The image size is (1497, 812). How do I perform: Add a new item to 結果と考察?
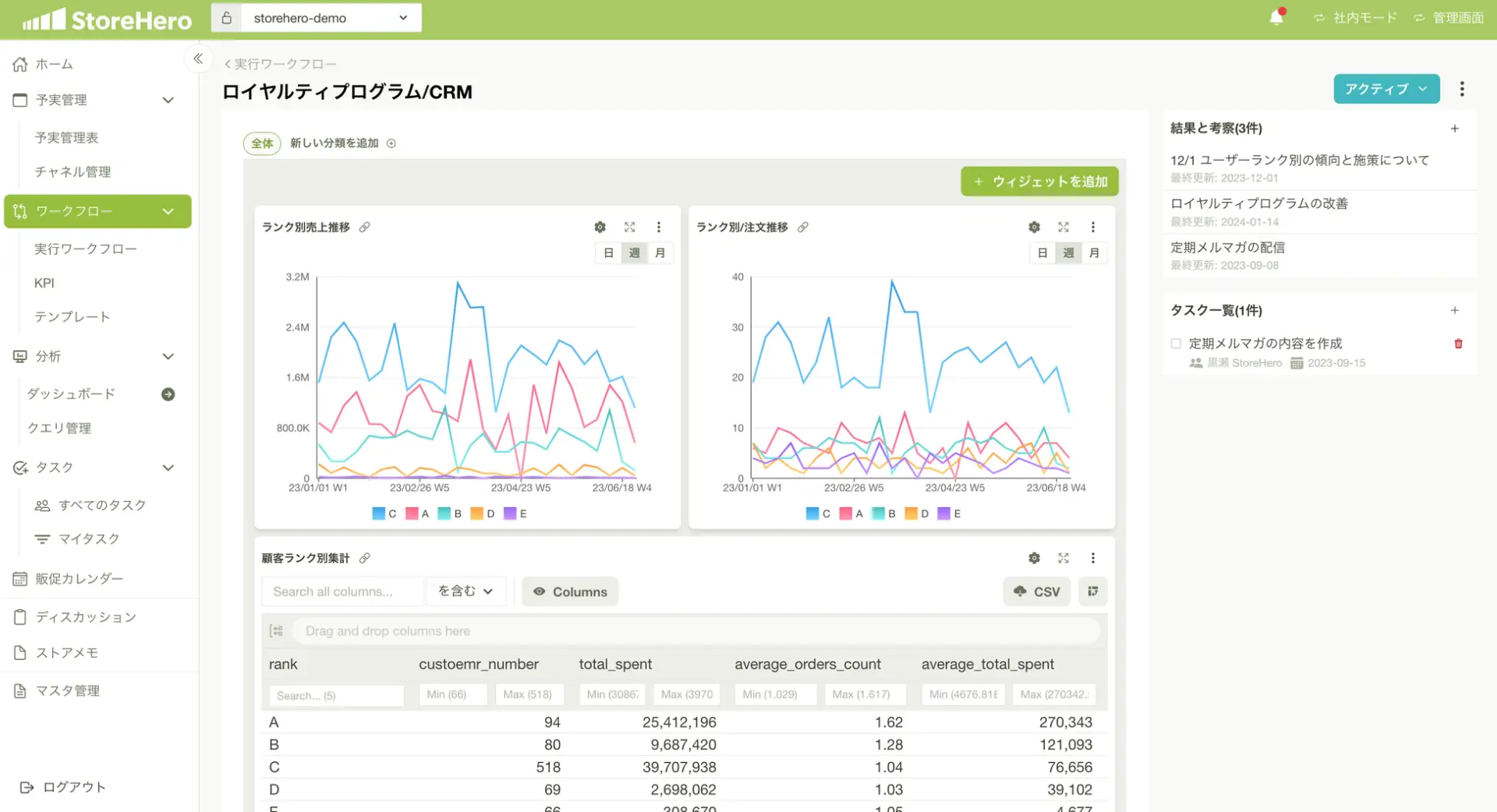(1456, 128)
